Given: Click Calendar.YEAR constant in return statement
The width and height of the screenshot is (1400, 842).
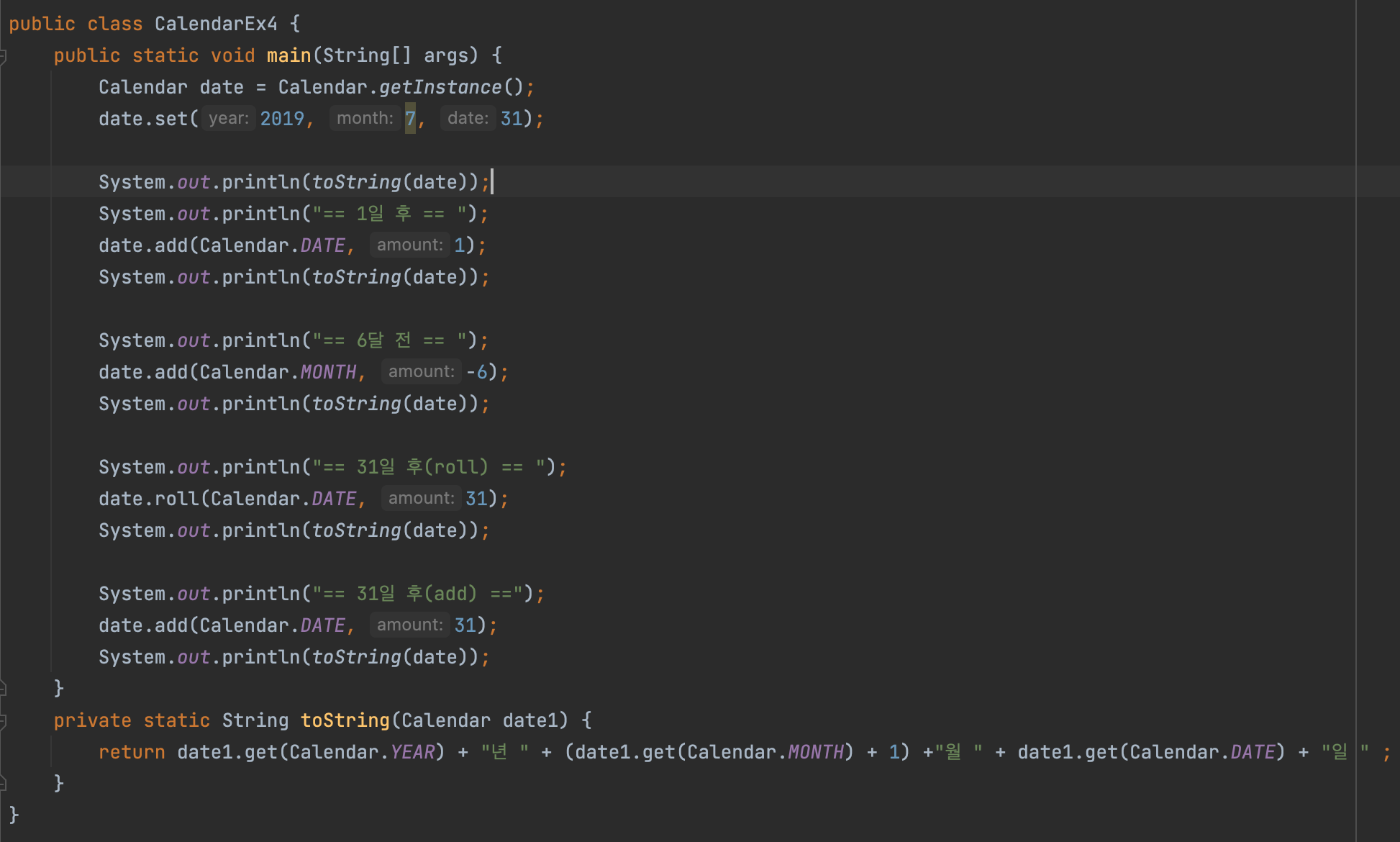Looking at the screenshot, I should tap(412, 752).
